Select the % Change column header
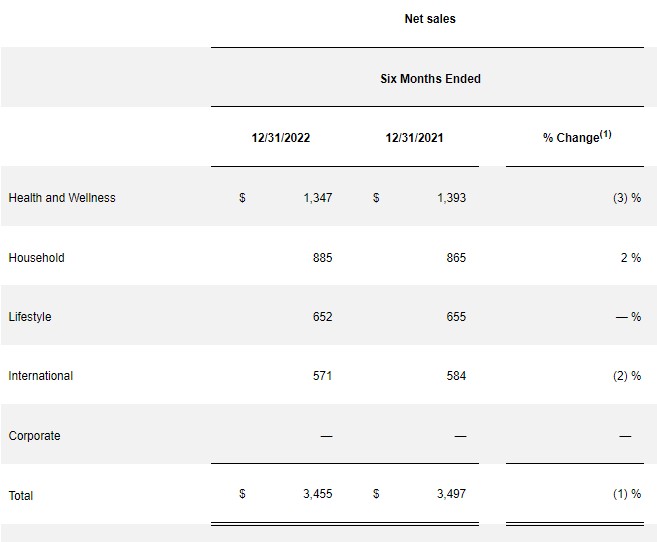657x542 pixels. 577,137
